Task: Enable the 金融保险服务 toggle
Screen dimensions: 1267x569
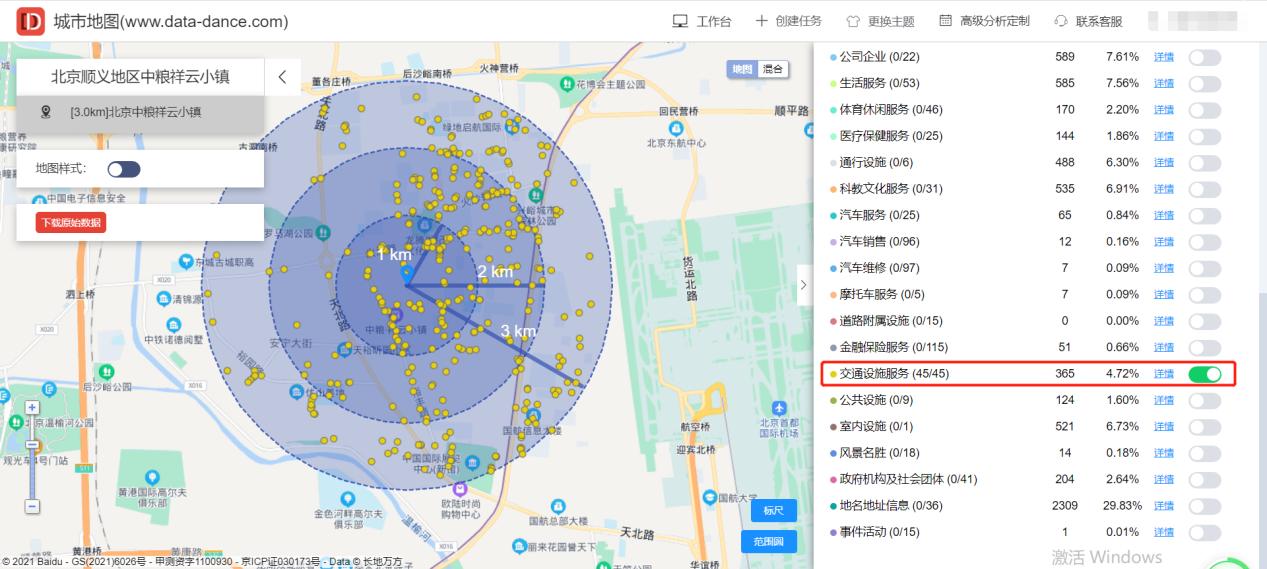Action: coord(1204,347)
